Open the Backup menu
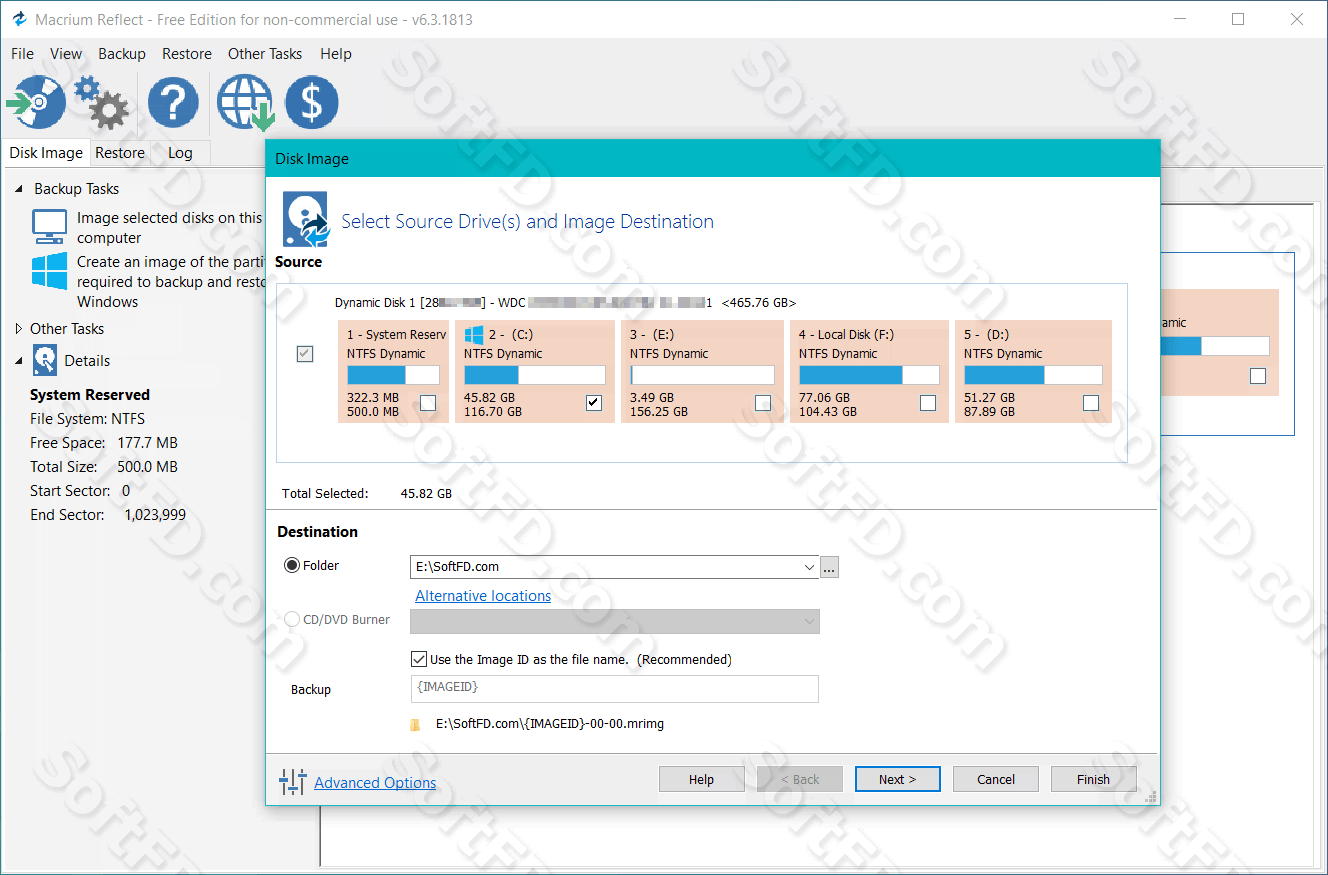Image resolution: width=1328 pixels, height=875 pixels. 122,54
